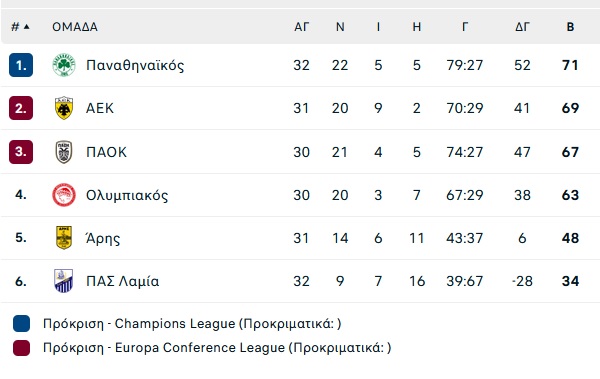
Task: Click the AEK club crest
Action: 64,108
